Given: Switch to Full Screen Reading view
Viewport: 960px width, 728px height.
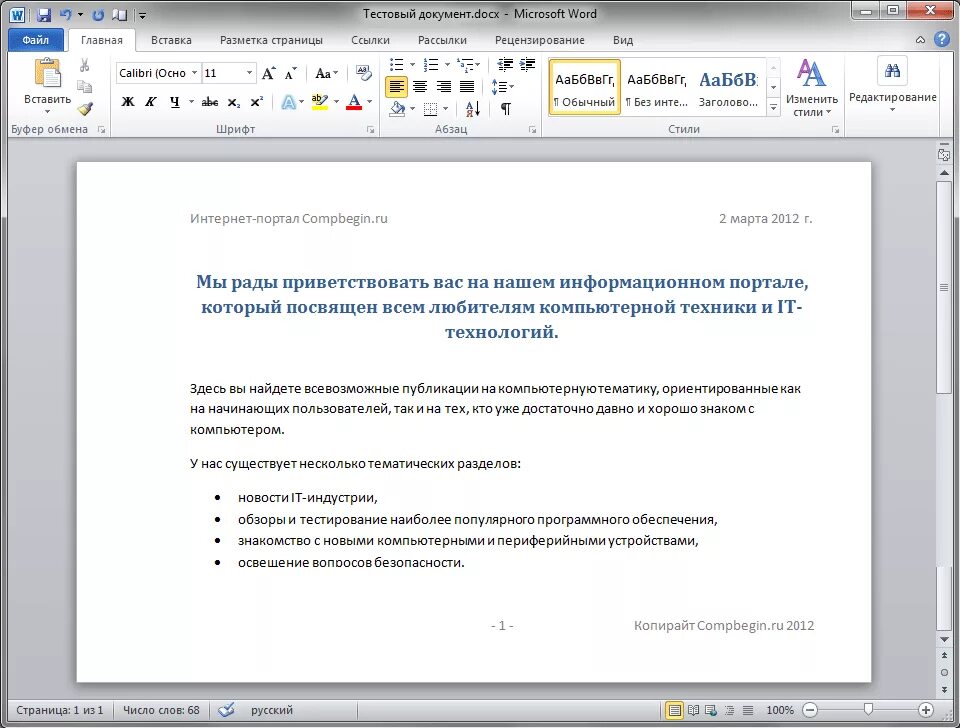Looking at the screenshot, I should tap(693, 710).
